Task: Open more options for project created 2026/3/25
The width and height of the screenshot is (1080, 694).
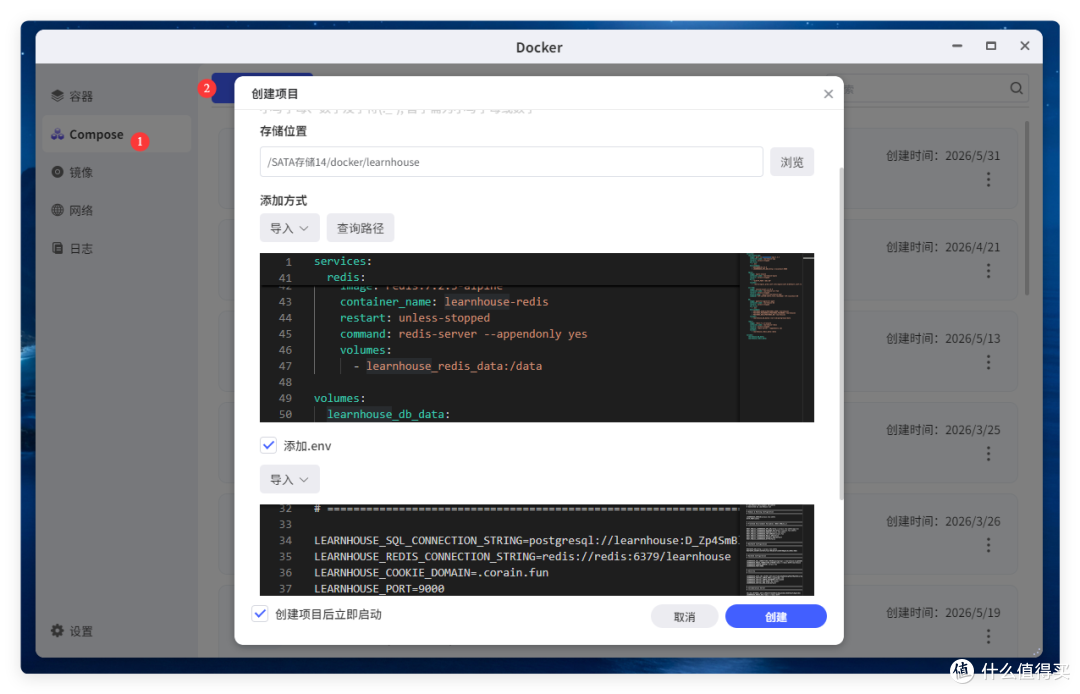Action: tap(988, 454)
